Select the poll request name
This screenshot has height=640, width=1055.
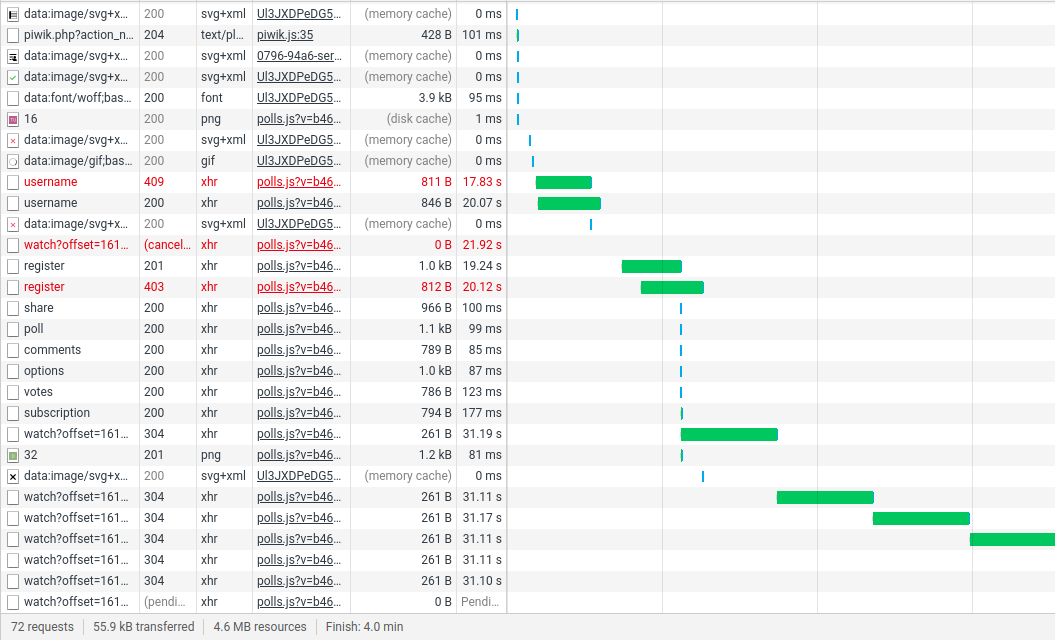tap(34, 329)
